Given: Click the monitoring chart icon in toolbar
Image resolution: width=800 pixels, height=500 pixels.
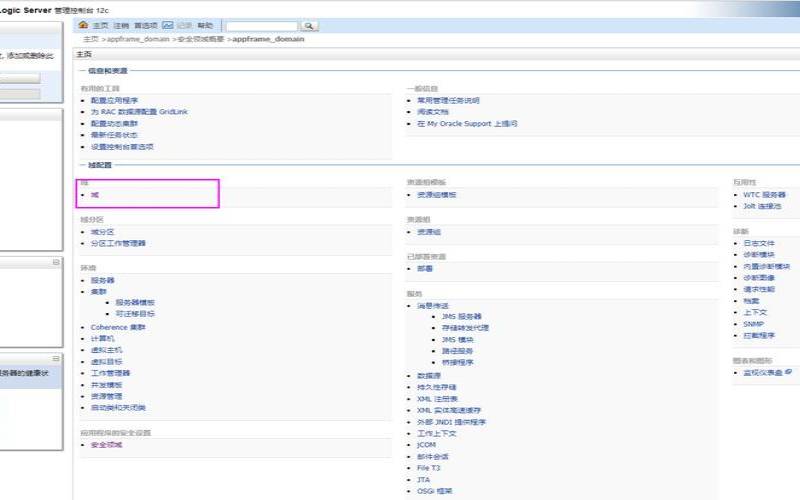Looking at the screenshot, I should point(168,25).
